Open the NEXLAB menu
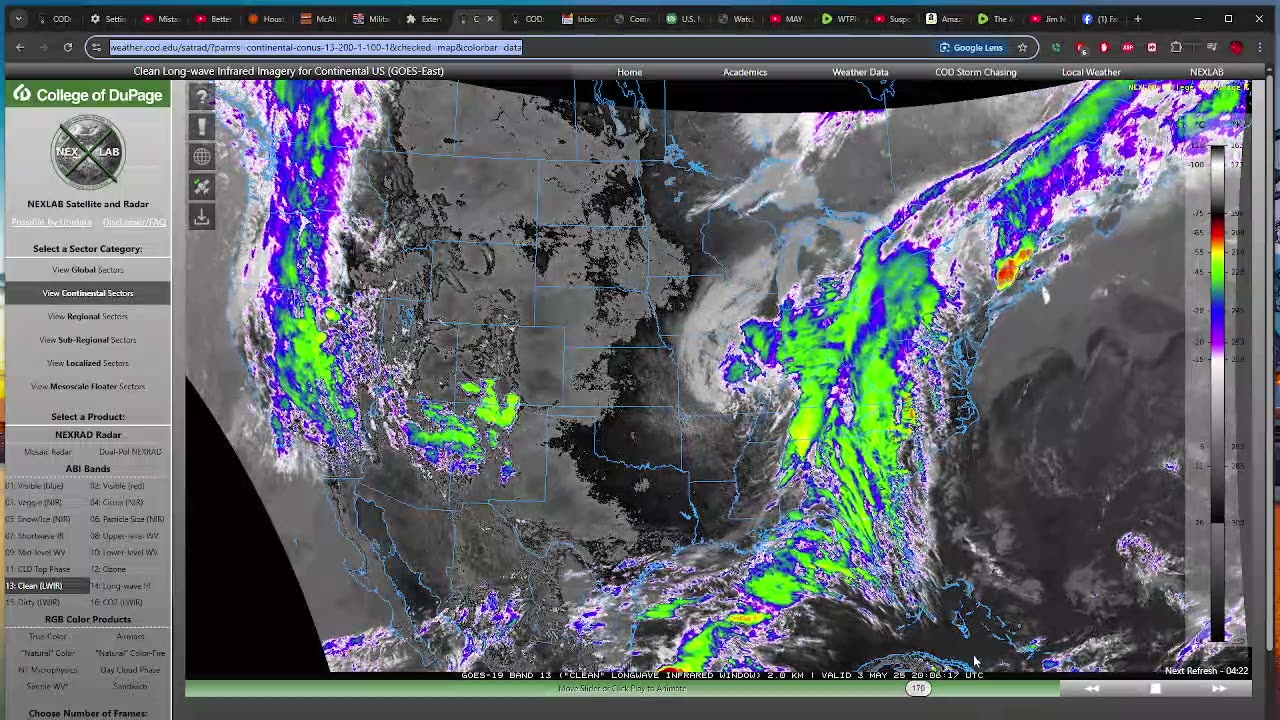Viewport: 1280px width, 720px height. (1206, 72)
